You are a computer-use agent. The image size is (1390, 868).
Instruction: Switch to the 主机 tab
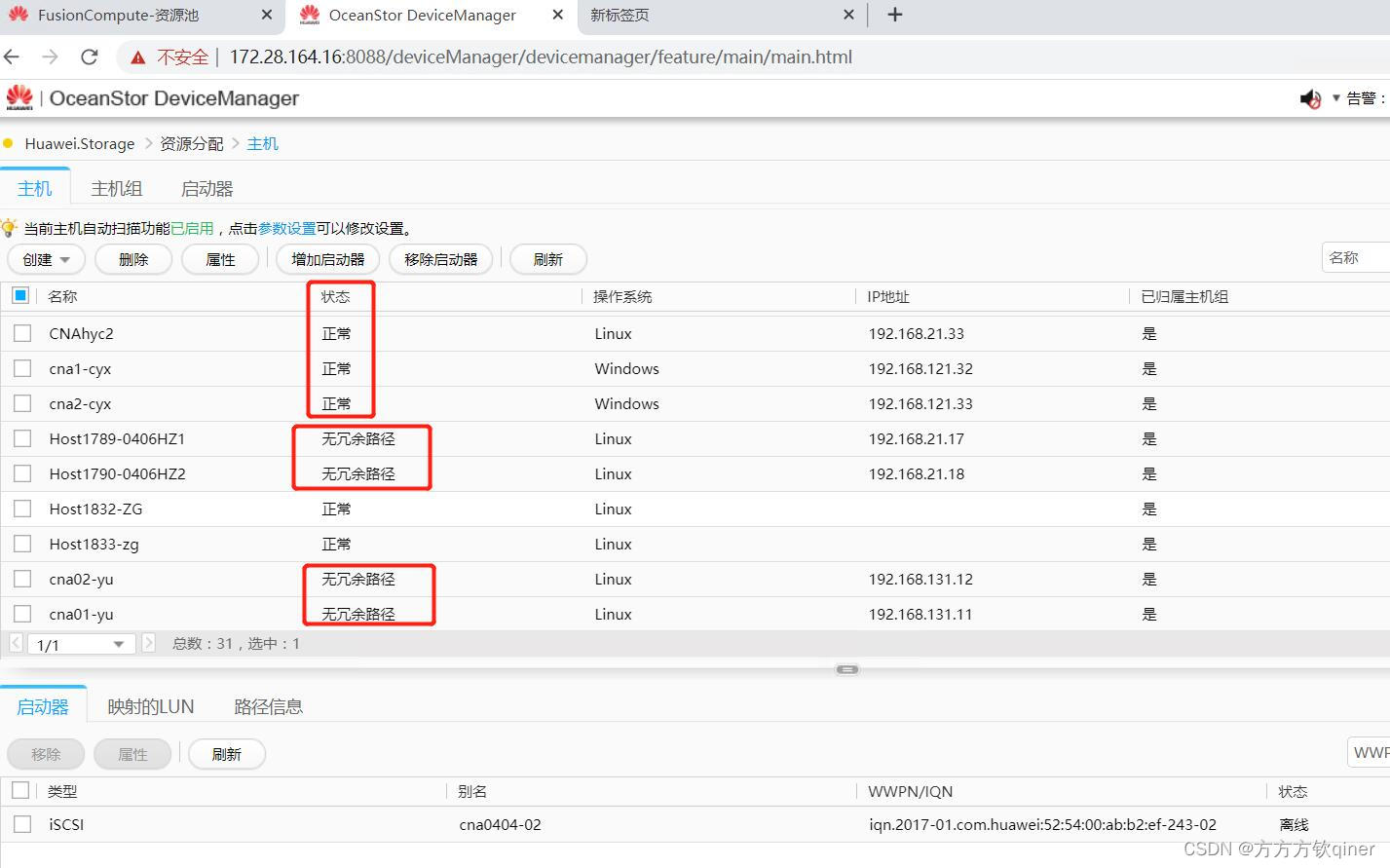point(35,188)
